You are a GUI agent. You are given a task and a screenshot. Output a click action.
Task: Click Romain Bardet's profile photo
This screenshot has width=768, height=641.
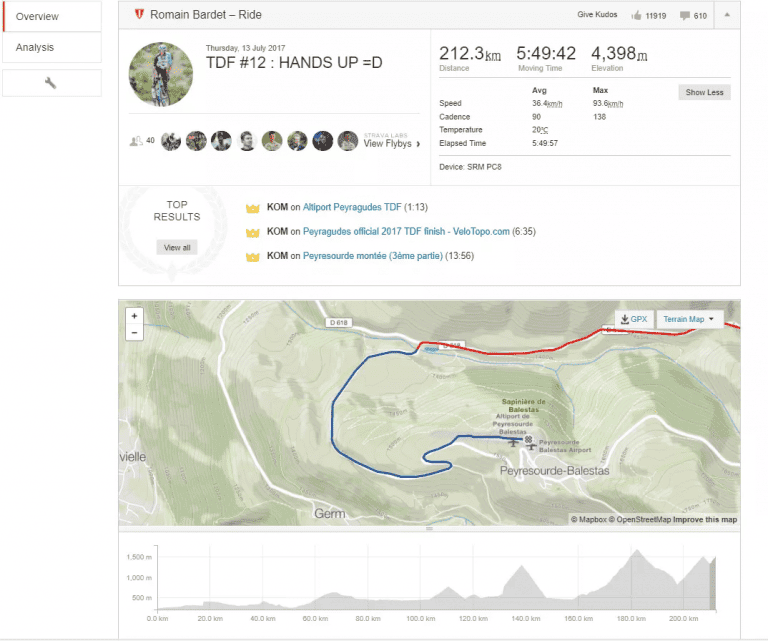[x=162, y=73]
